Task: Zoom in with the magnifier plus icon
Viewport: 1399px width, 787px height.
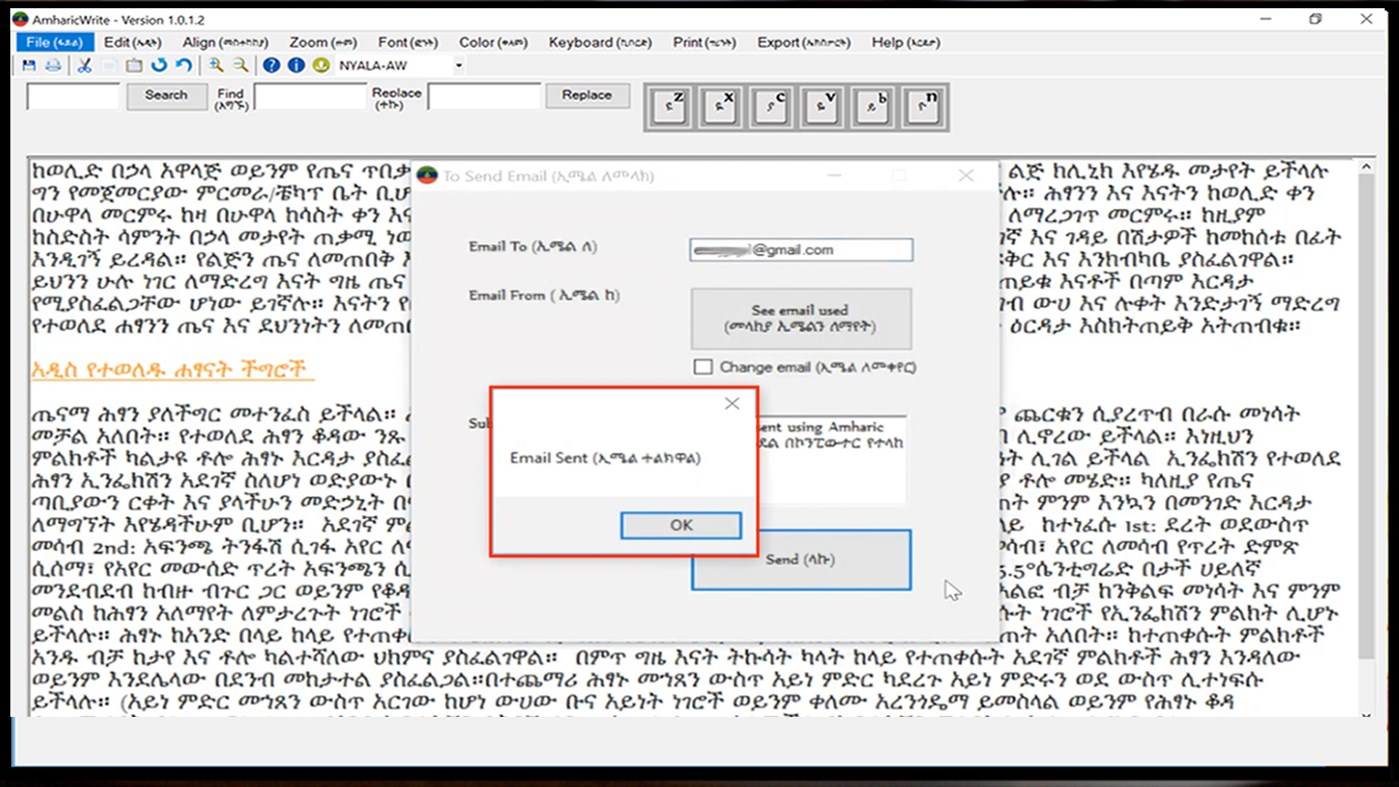Action: (x=216, y=65)
